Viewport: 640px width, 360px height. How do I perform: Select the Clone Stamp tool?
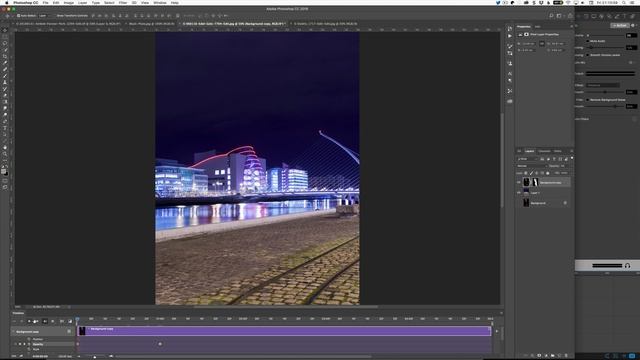[x=5, y=82]
